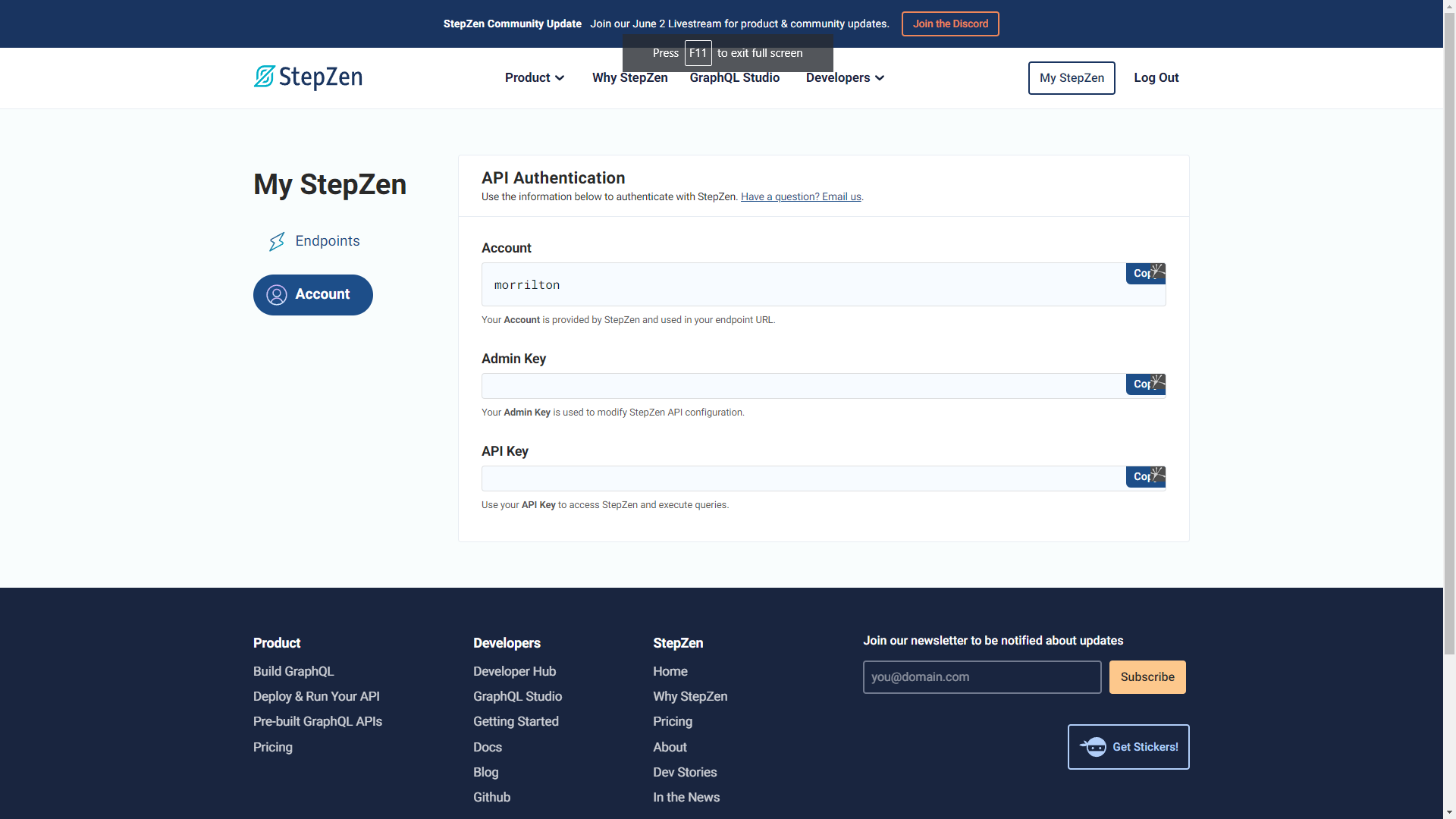Open the 'Have a question? Email us' link
The width and height of the screenshot is (1456, 819).
point(801,197)
